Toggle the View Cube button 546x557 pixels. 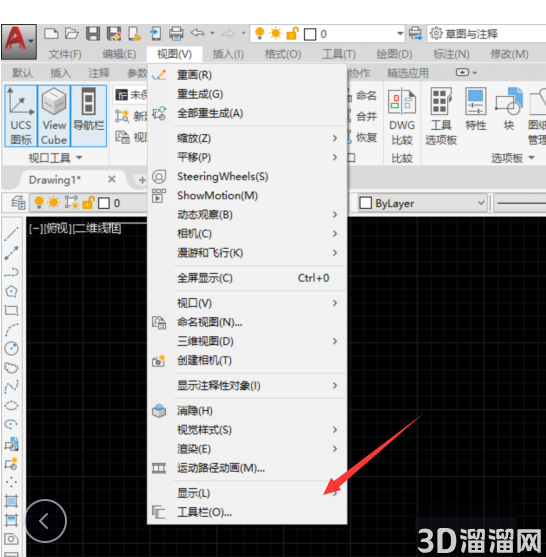(x=54, y=116)
